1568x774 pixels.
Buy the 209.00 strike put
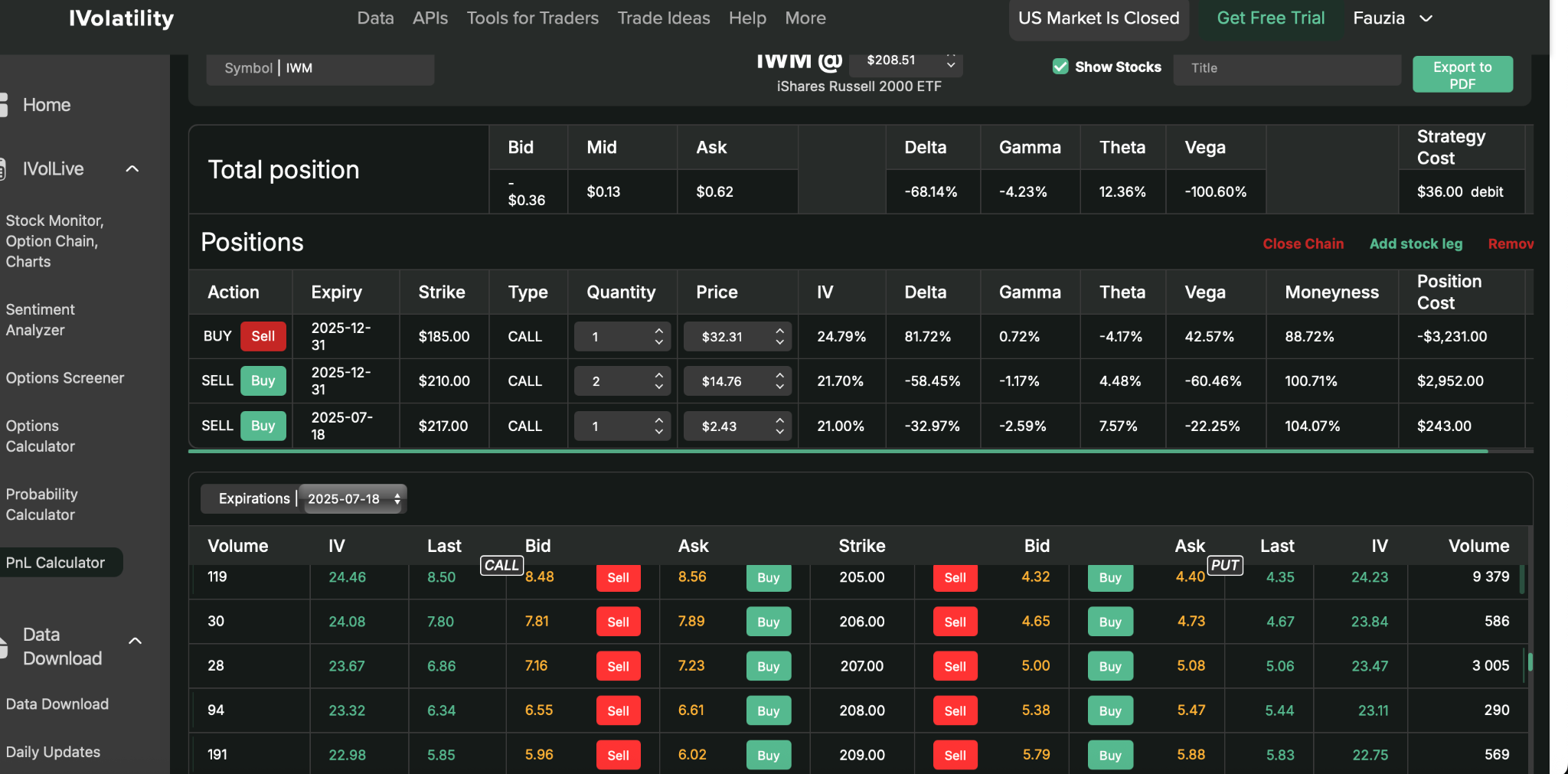[x=1110, y=756]
